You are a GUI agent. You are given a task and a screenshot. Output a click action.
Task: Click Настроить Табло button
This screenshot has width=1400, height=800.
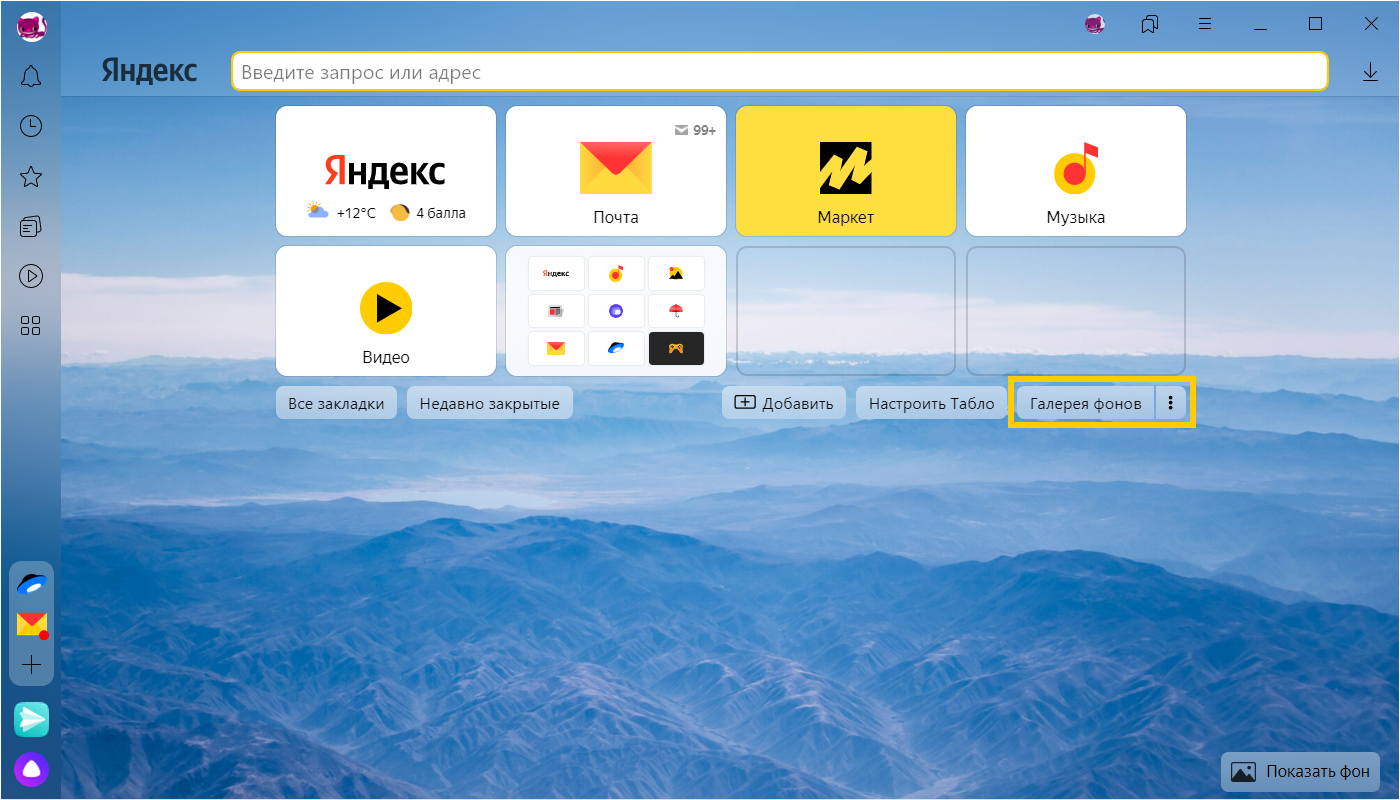click(x=932, y=403)
